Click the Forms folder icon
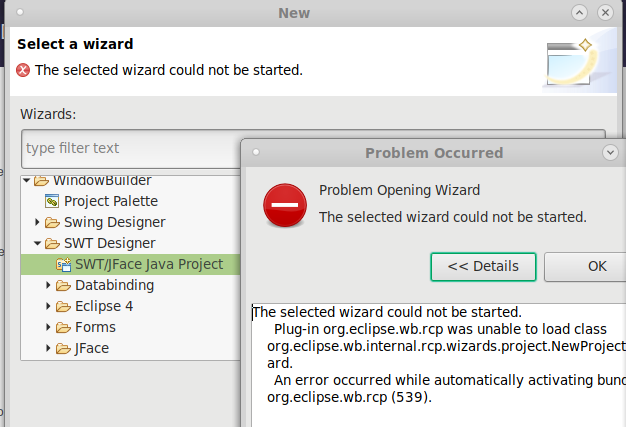The image size is (626, 427). point(63,328)
